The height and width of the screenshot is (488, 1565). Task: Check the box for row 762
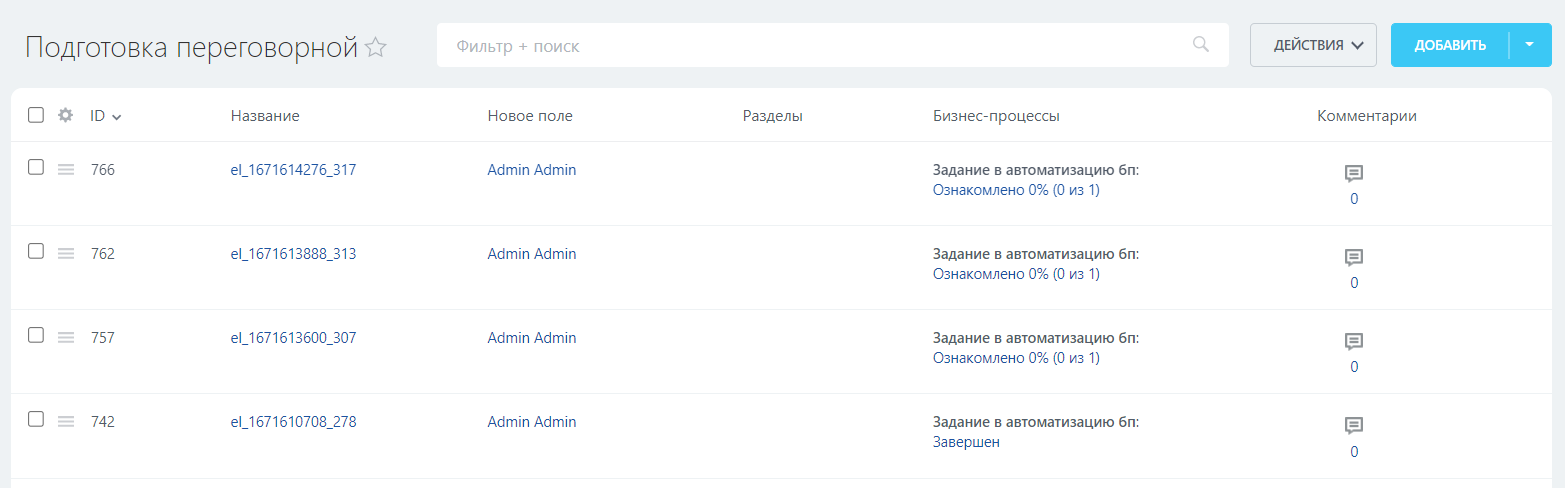click(x=36, y=252)
